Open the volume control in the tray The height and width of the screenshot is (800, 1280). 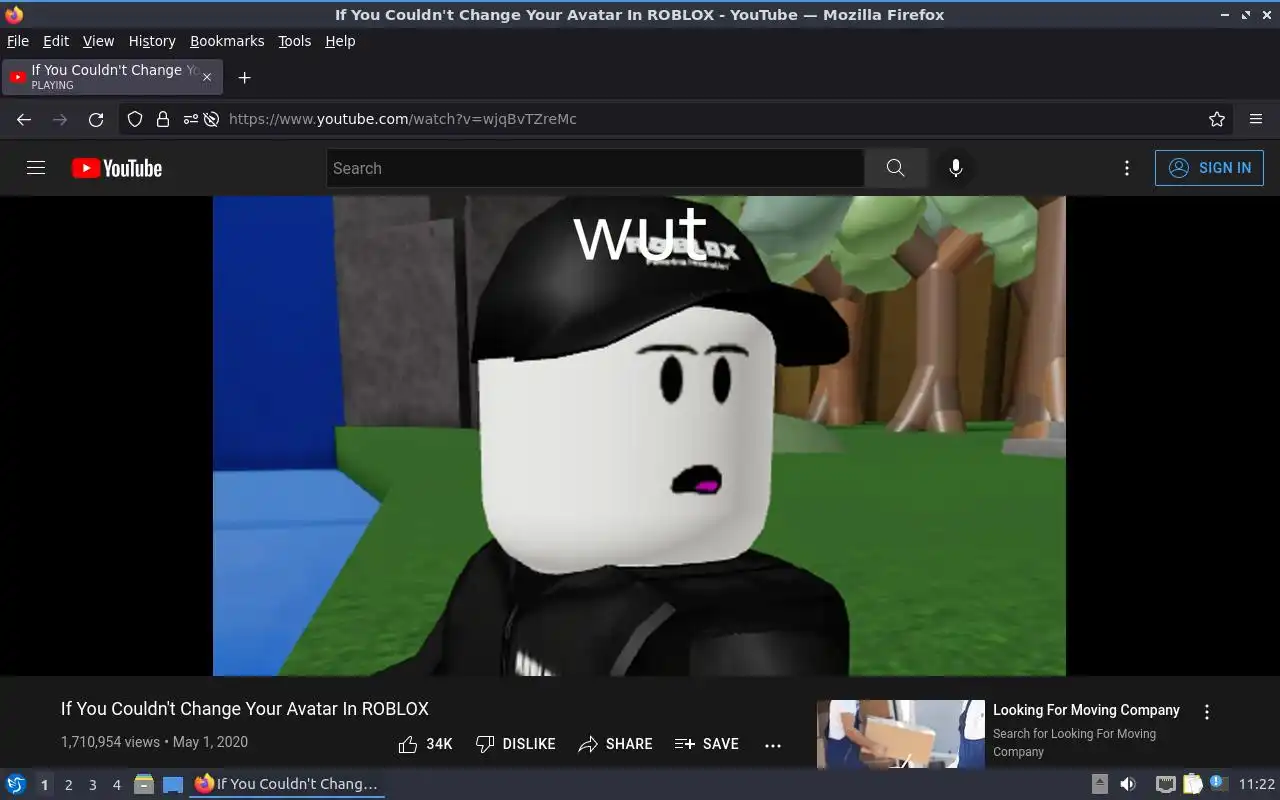point(1128,784)
